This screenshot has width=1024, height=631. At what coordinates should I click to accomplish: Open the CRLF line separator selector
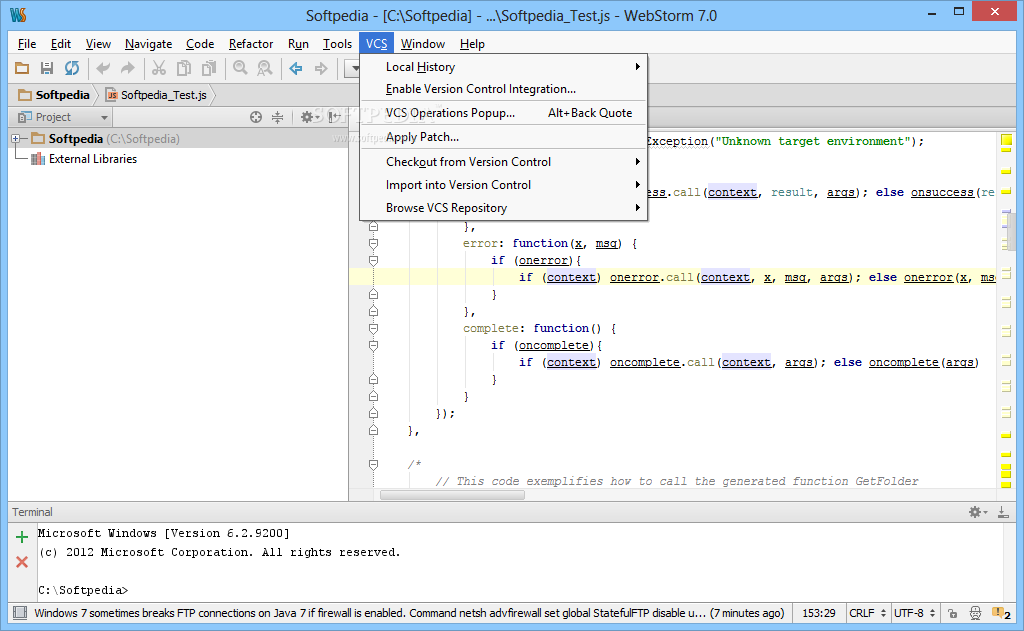pyautogui.click(x=867, y=613)
